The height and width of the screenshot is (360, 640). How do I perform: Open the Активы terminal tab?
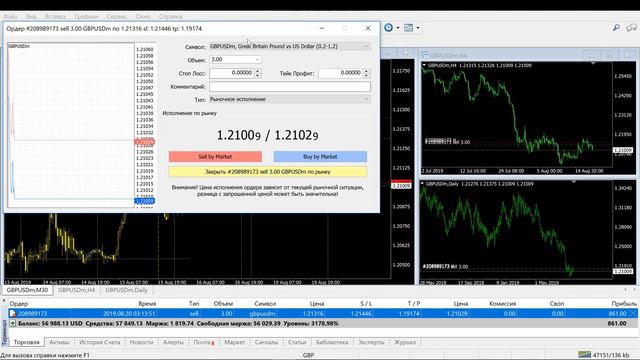tap(59, 342)
